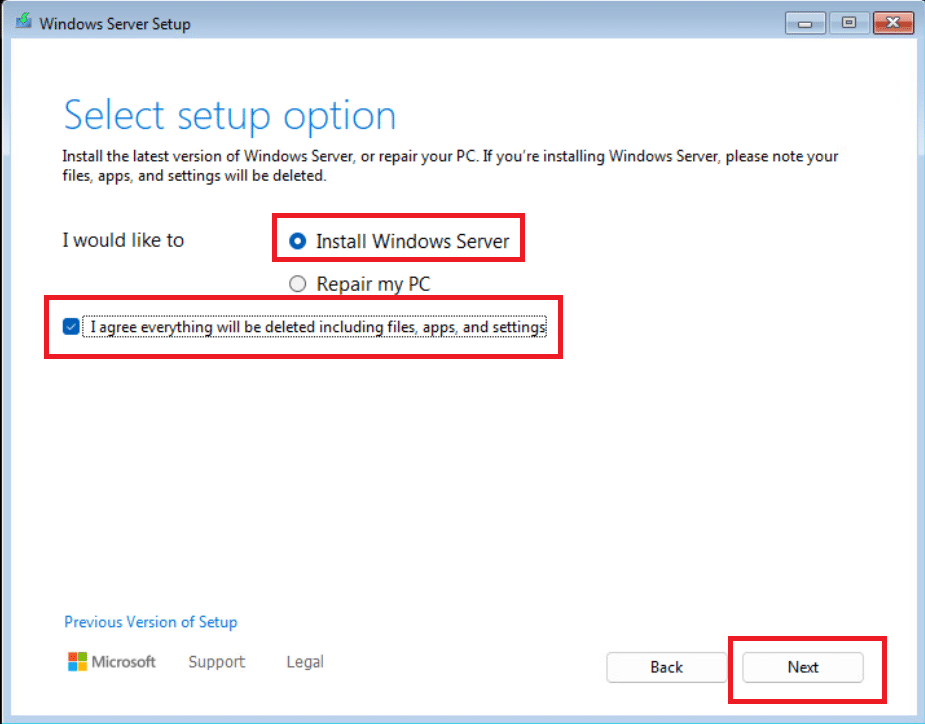The height and width of the screenshot is (724, 925).
Task: Click the Windows Server Setup title bar icon
Action: pos(22,23)
